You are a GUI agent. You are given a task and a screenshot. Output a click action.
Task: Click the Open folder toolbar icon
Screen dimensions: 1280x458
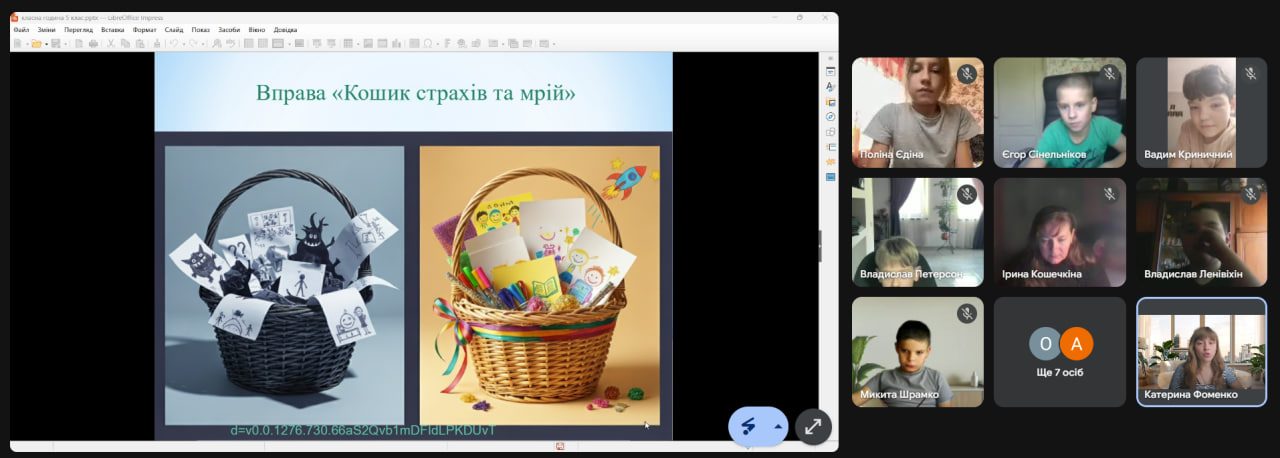pos(36,44)
